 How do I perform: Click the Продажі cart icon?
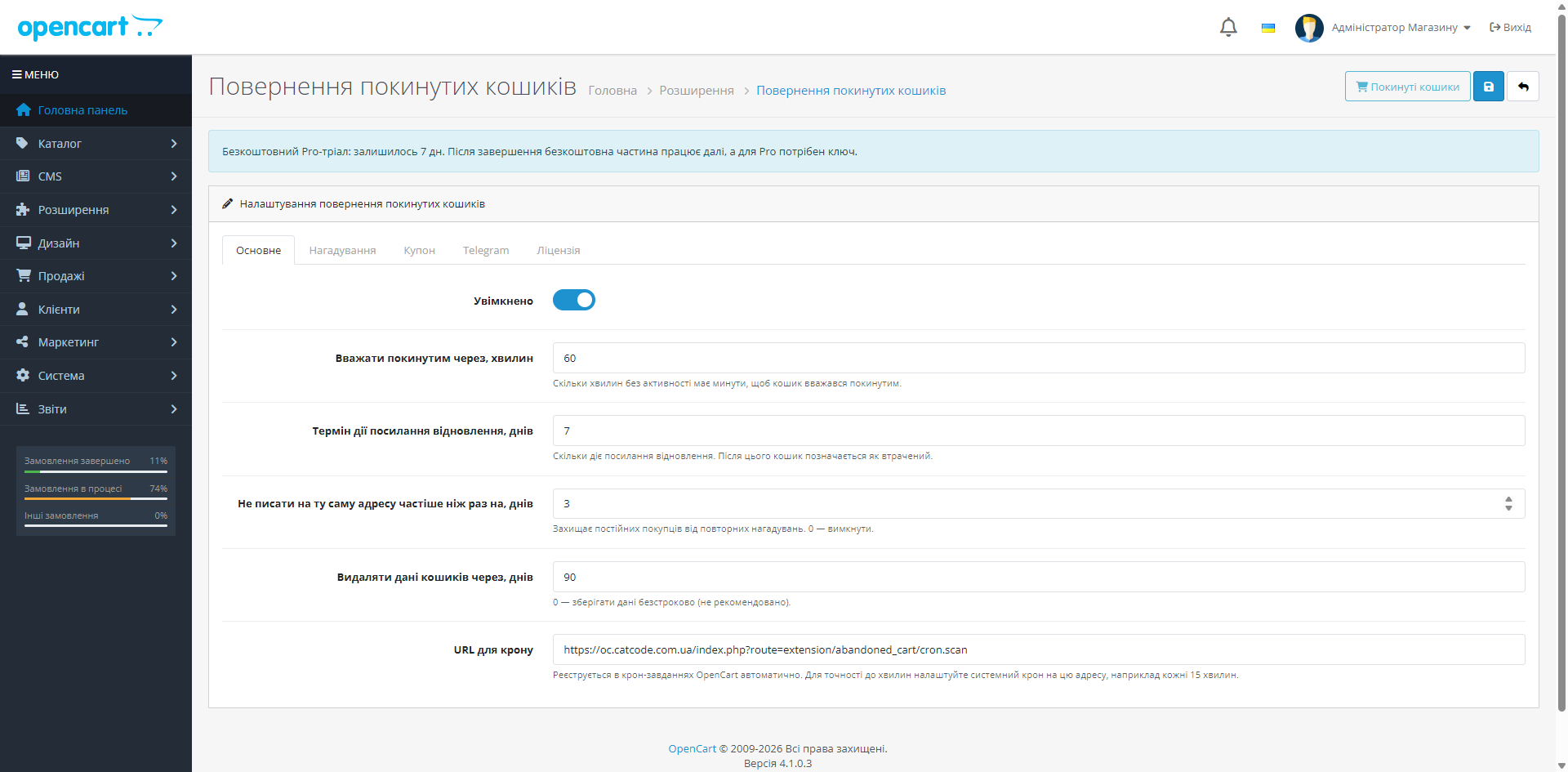coord(23,276)
